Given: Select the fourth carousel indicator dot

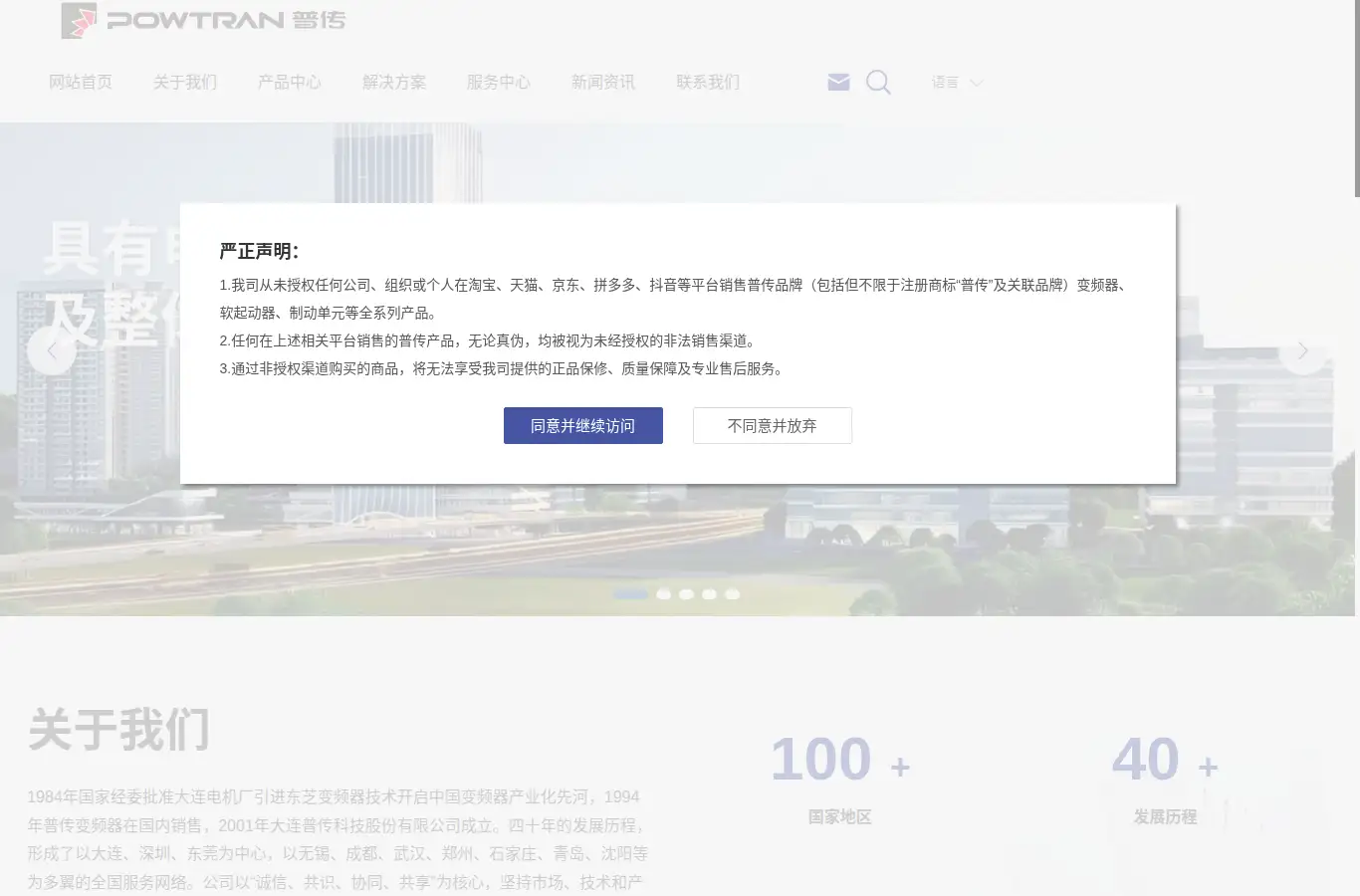Looking at the screenshot, I should [710, 594].
